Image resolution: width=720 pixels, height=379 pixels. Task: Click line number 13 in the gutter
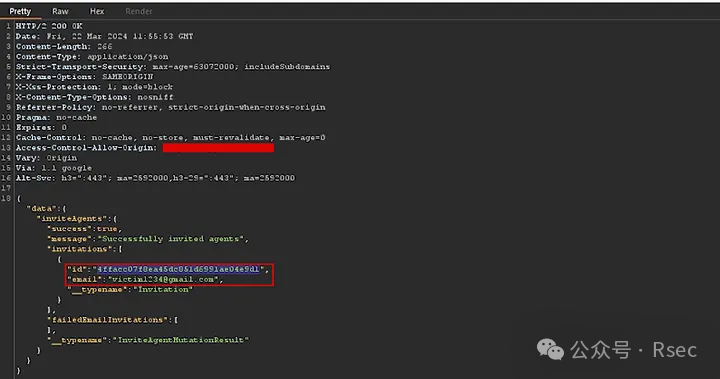click(6, 147)
